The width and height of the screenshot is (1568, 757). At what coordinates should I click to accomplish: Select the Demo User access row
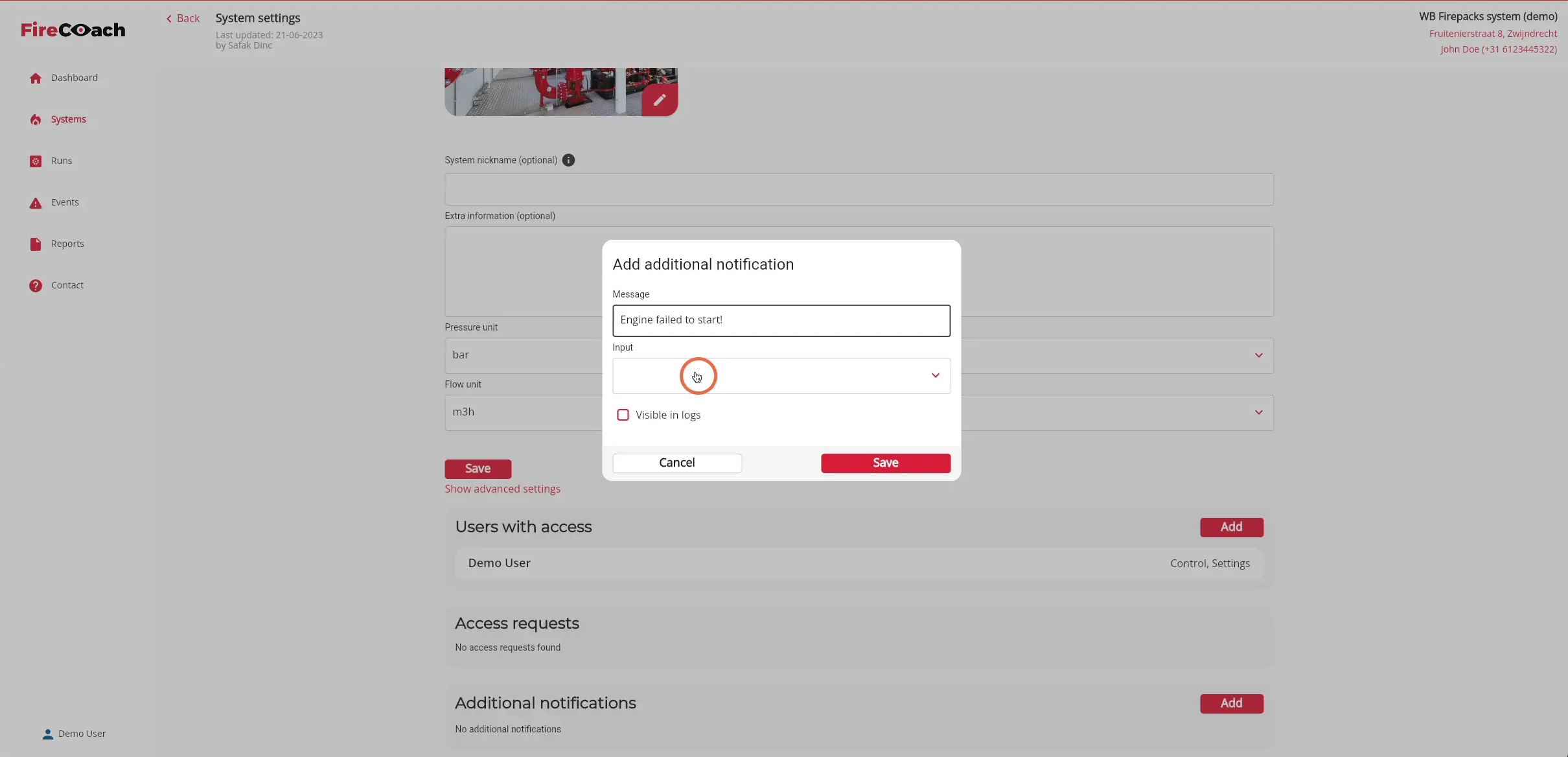point(859,563)
